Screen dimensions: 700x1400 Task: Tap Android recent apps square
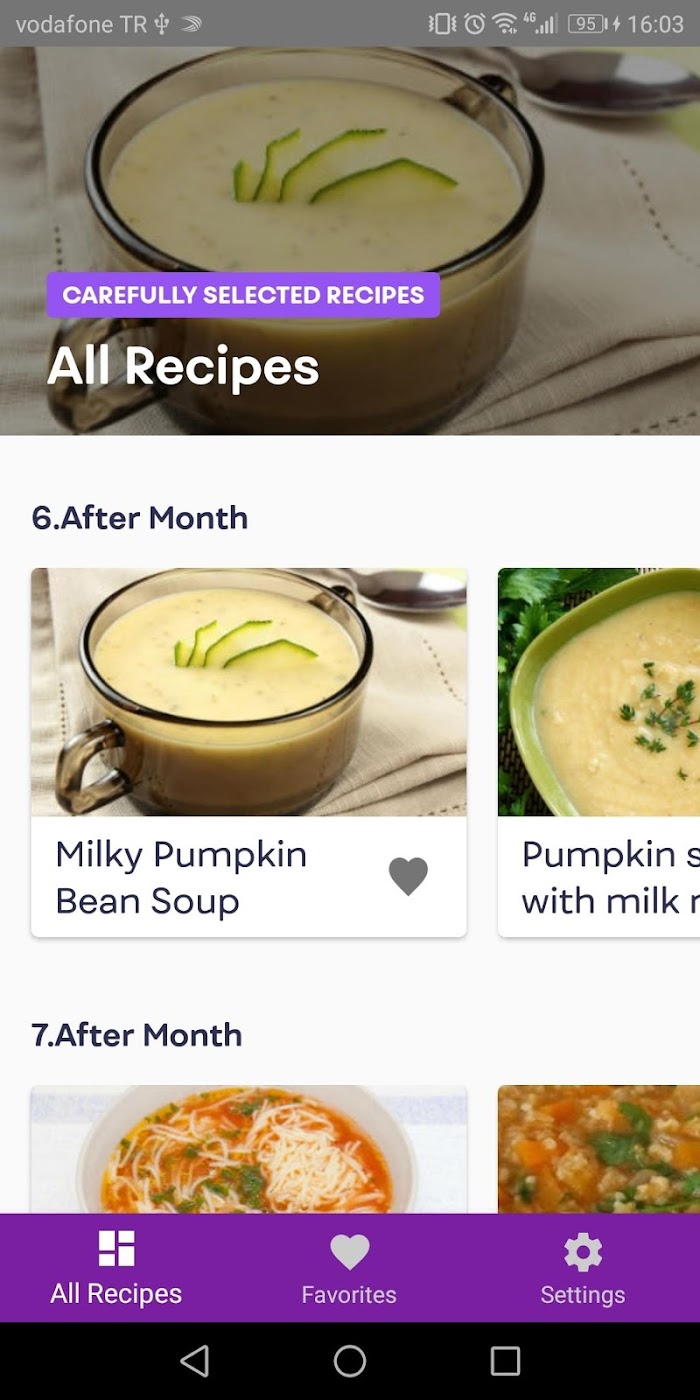tap(505, 1361)
